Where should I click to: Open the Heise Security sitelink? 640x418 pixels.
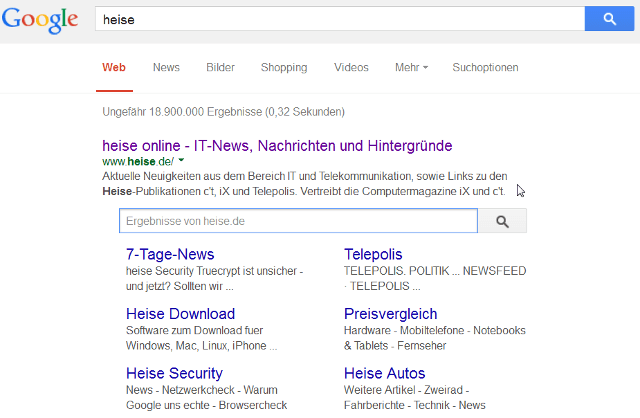[174, 374]
